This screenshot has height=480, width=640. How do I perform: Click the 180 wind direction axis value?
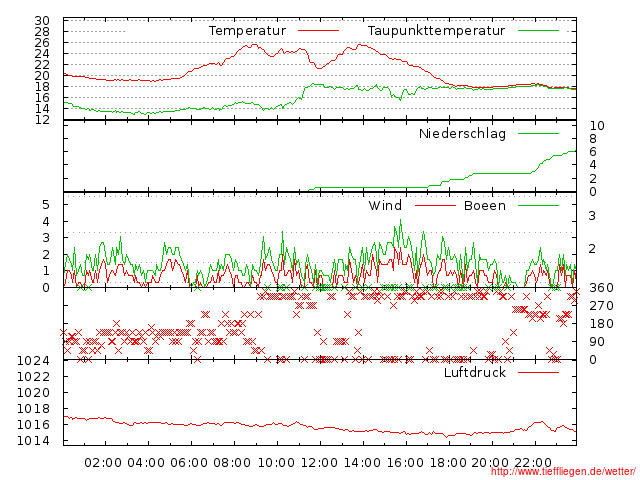[601, 324]
